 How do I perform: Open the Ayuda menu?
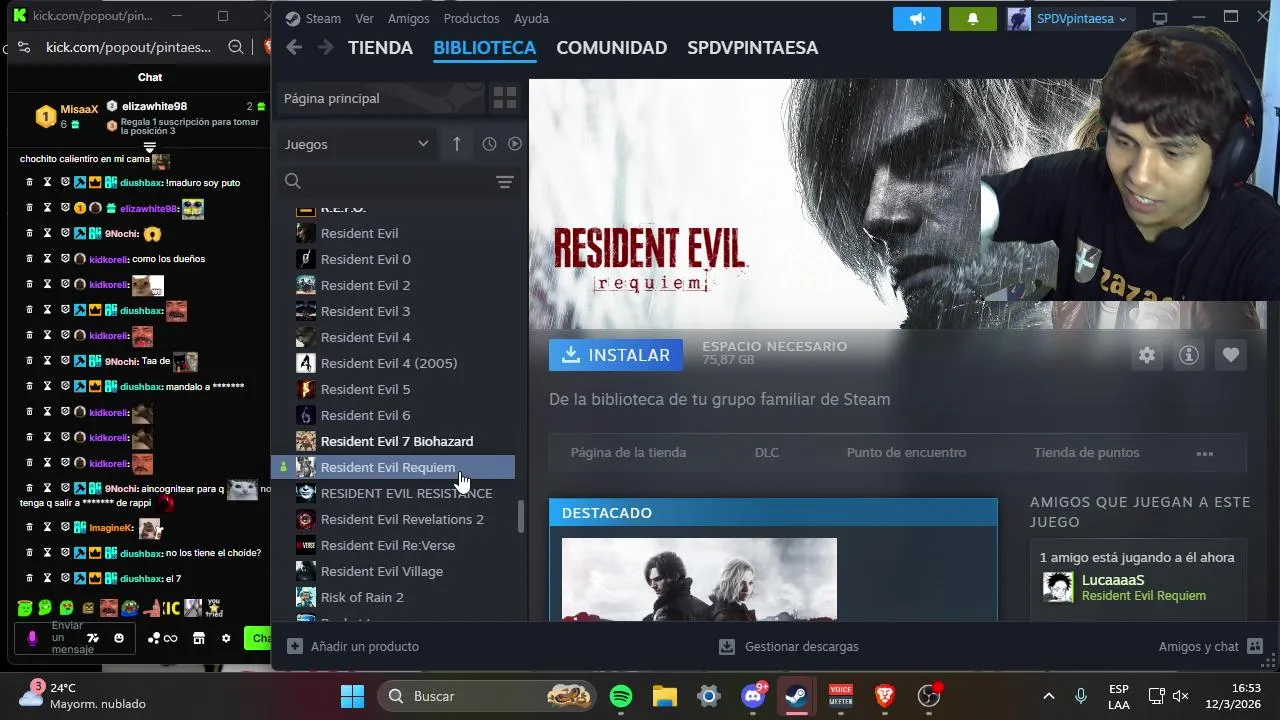tap(531, 18)
